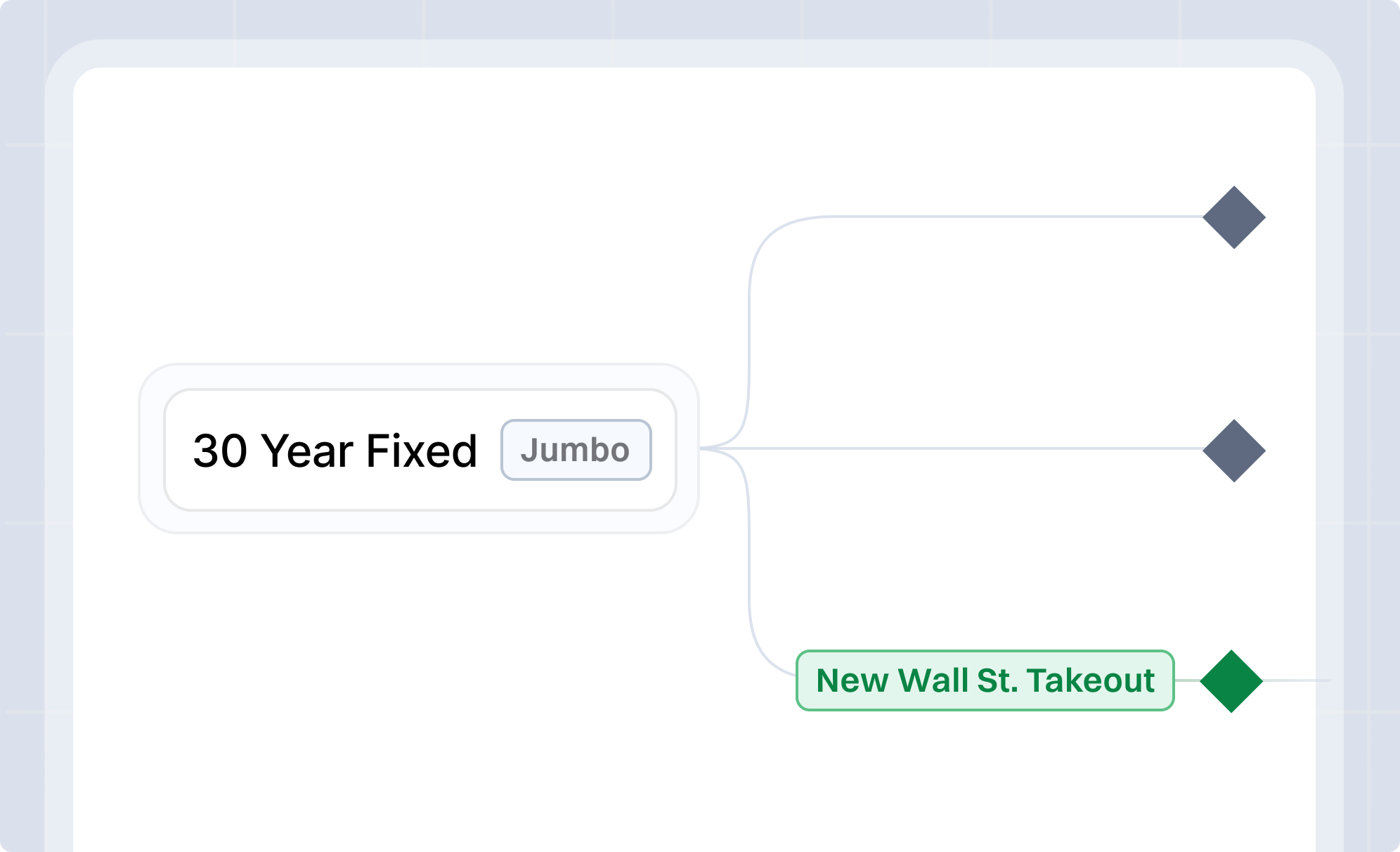Open the New Wall St. Takeout label

click(985, 680)
